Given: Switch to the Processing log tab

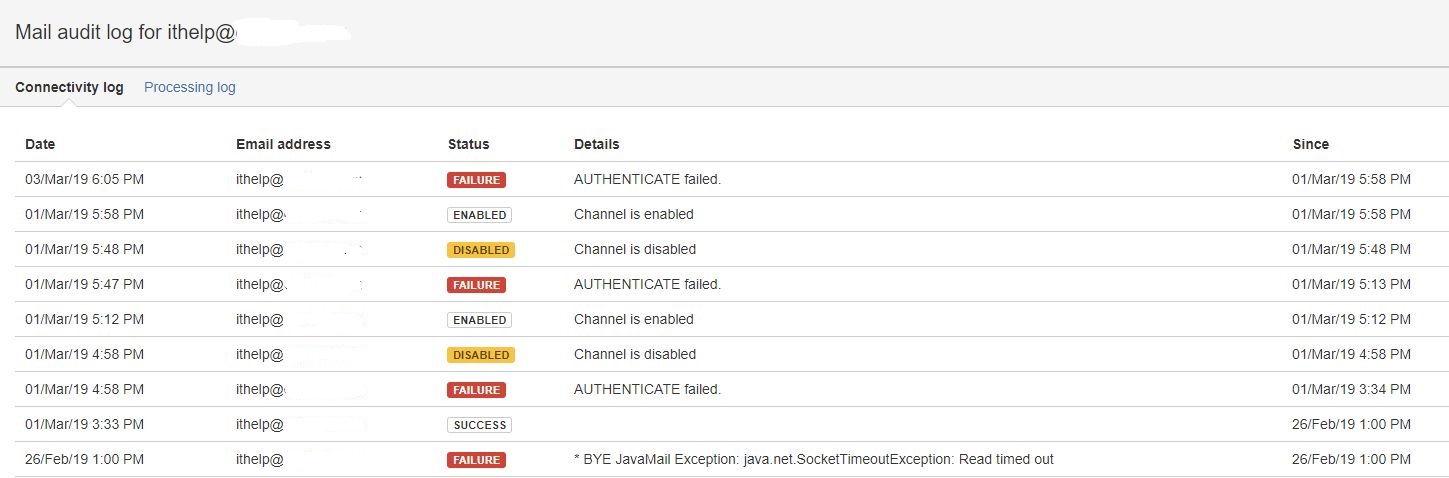Looking at the screenshot, I should tap(190, 87).
